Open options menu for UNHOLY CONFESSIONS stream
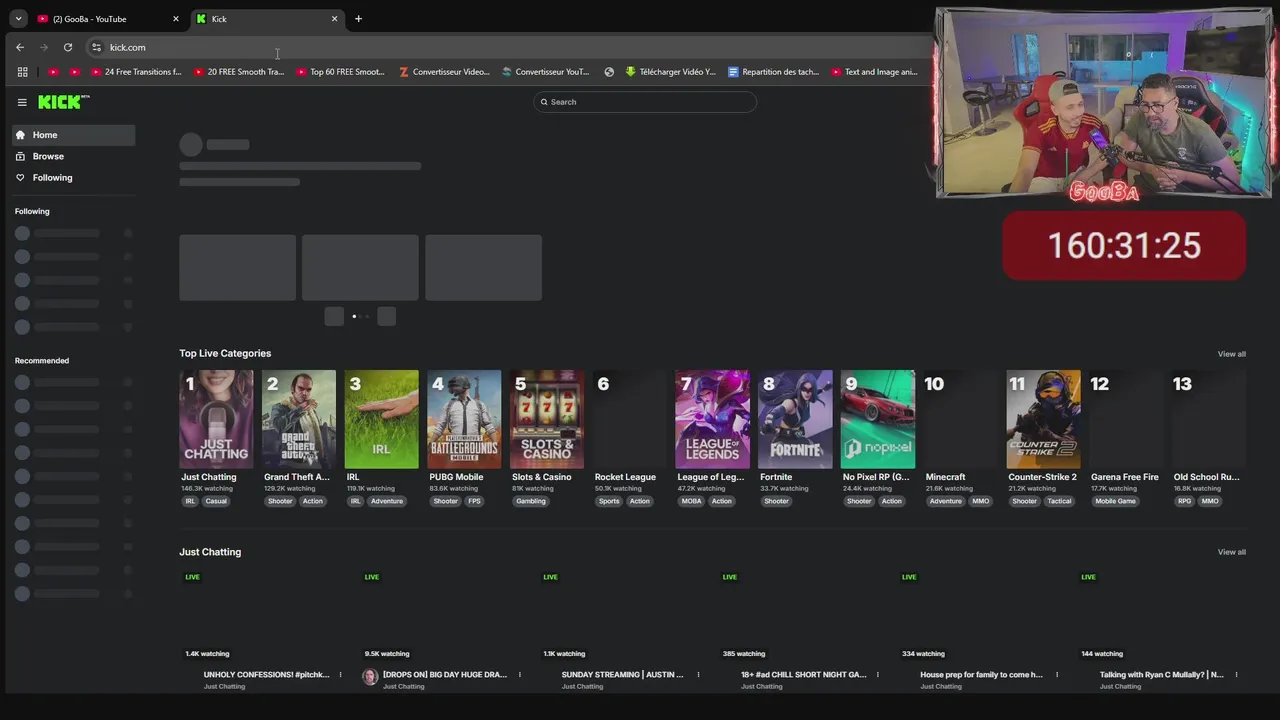This screenshot has height=720, width=1280. point(340,675)
